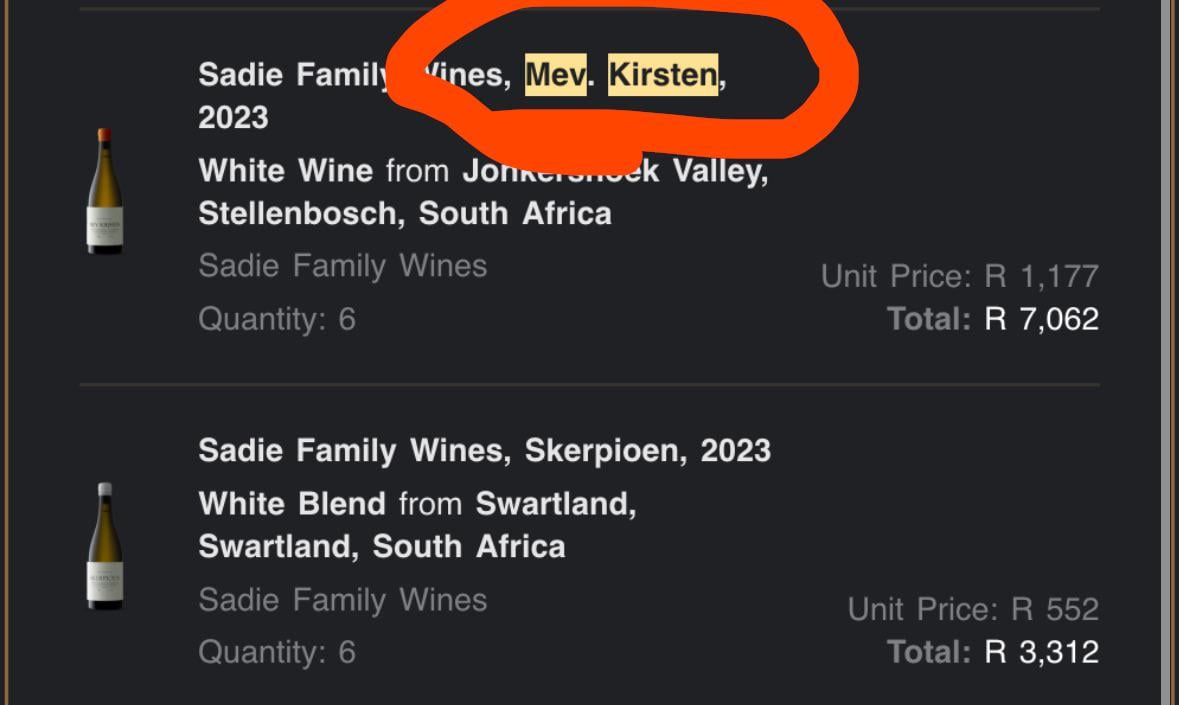Open producer name under Mev. Kirsten entry

coord(342,266)
